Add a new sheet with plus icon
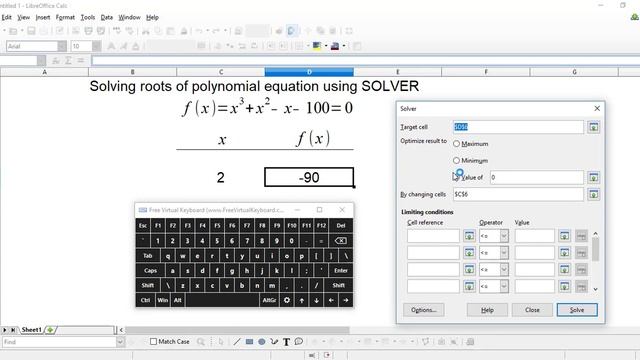640x360 pixels. [50, 330]
